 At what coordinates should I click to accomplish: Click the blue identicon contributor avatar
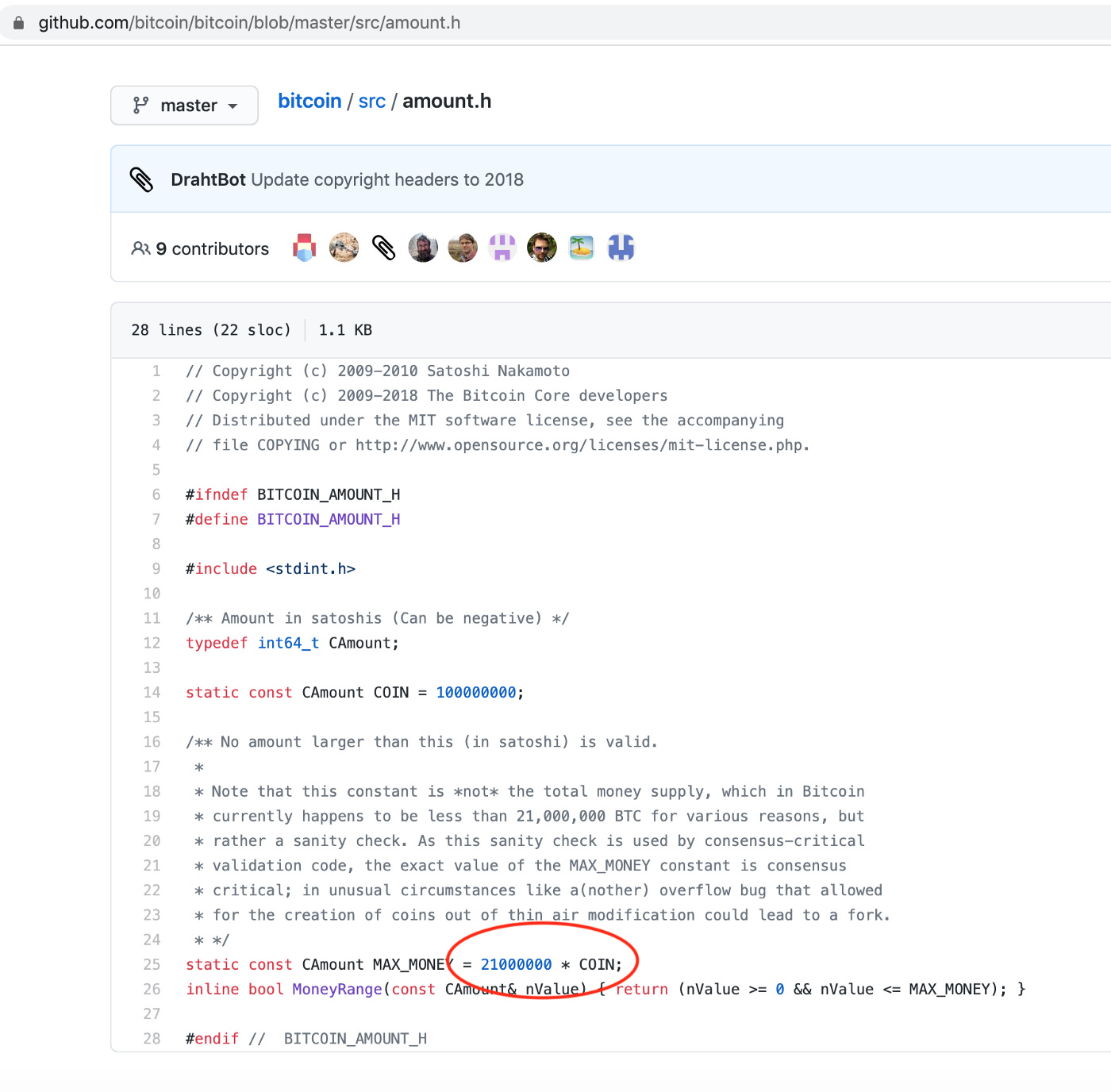tap(621, 248)
